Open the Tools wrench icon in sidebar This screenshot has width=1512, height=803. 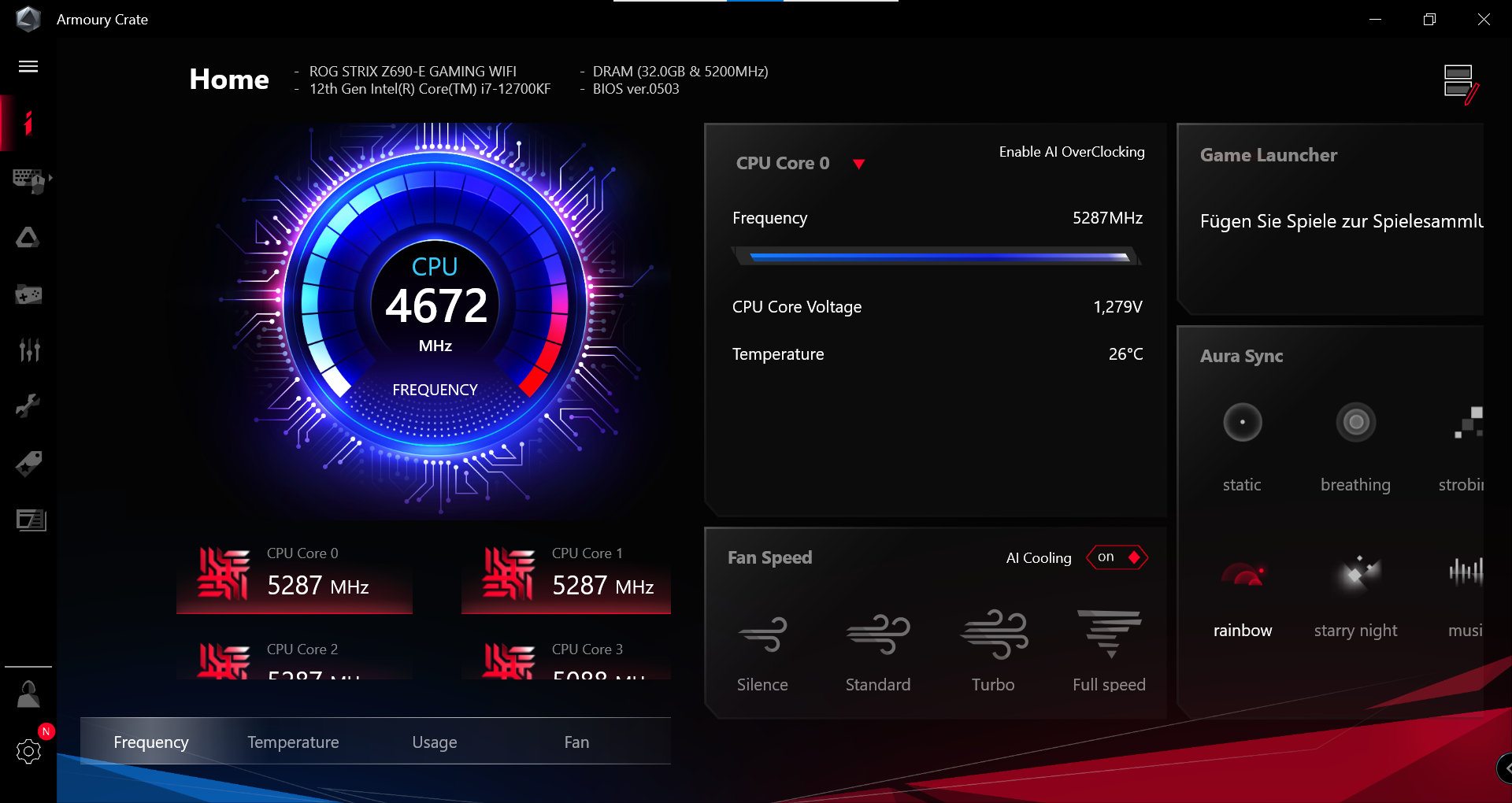click(28, 406)
